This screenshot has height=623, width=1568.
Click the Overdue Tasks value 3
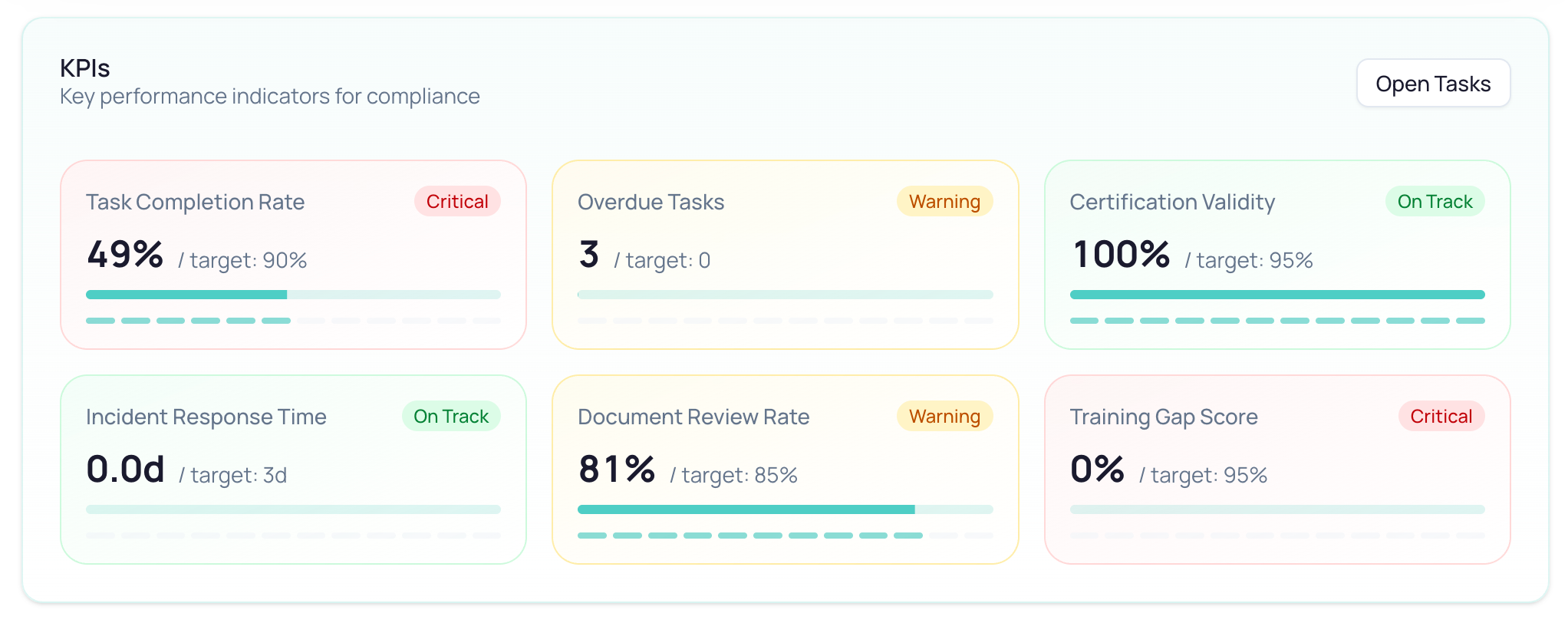588,255
